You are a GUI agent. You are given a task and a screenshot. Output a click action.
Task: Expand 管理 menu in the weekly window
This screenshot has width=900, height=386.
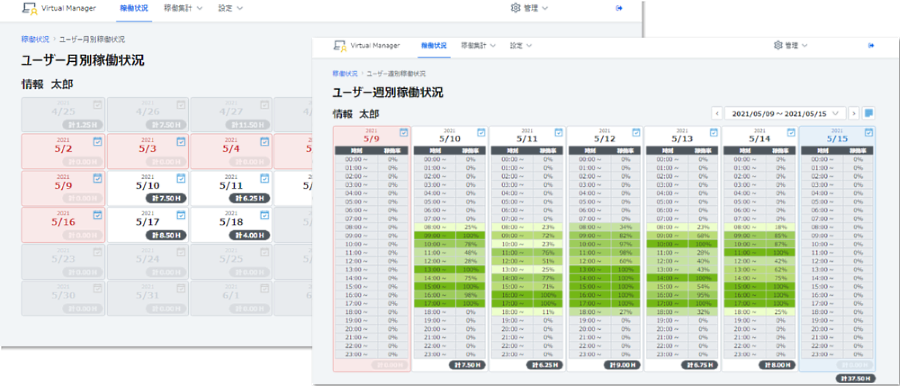click(x=791, y=45)
